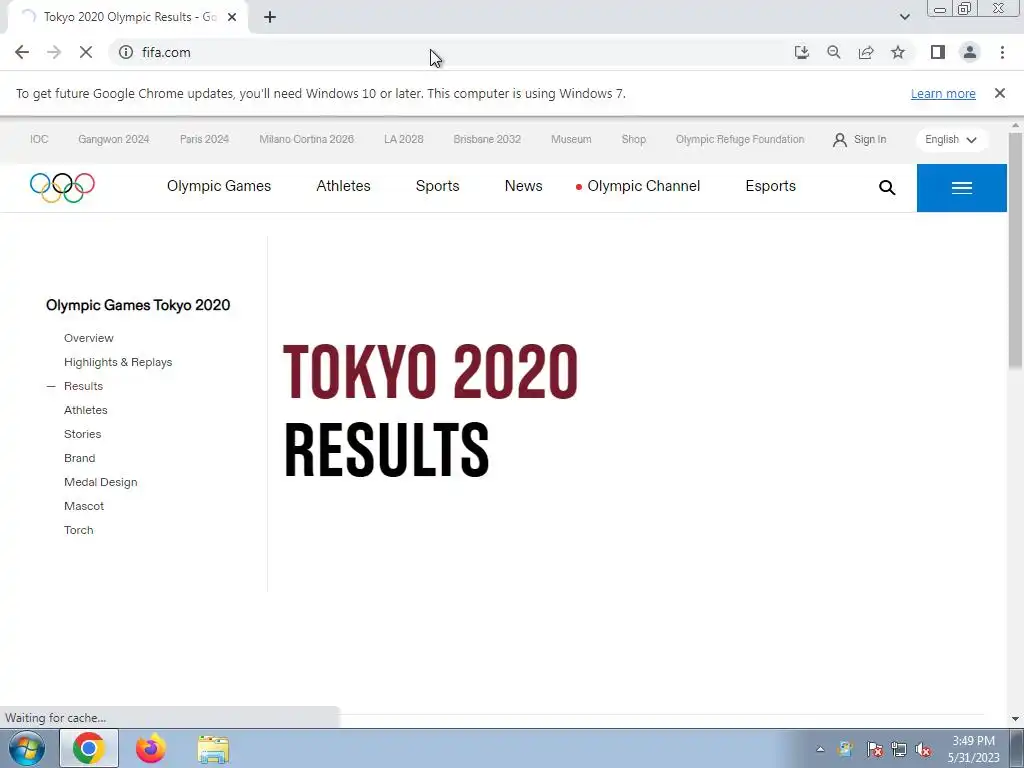Viewport: 1024px width, 768px height.
Task: Click the Action Center flag icon
Action: pos(875,749)
